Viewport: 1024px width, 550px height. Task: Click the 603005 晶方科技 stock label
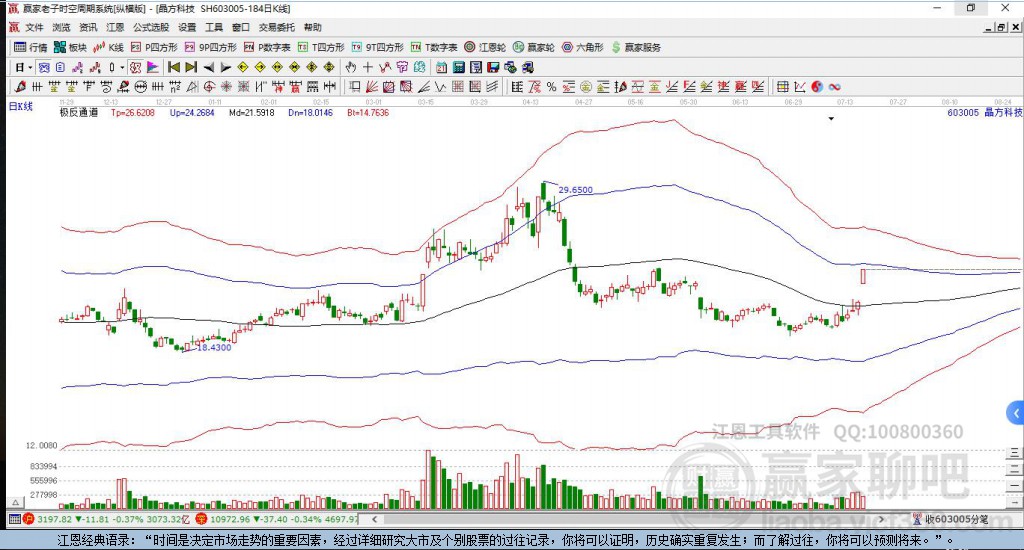pos(985,112)
